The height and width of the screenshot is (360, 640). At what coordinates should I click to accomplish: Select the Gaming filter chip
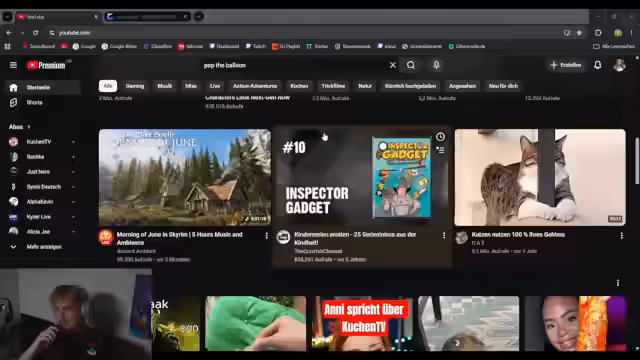click(135, 86)
